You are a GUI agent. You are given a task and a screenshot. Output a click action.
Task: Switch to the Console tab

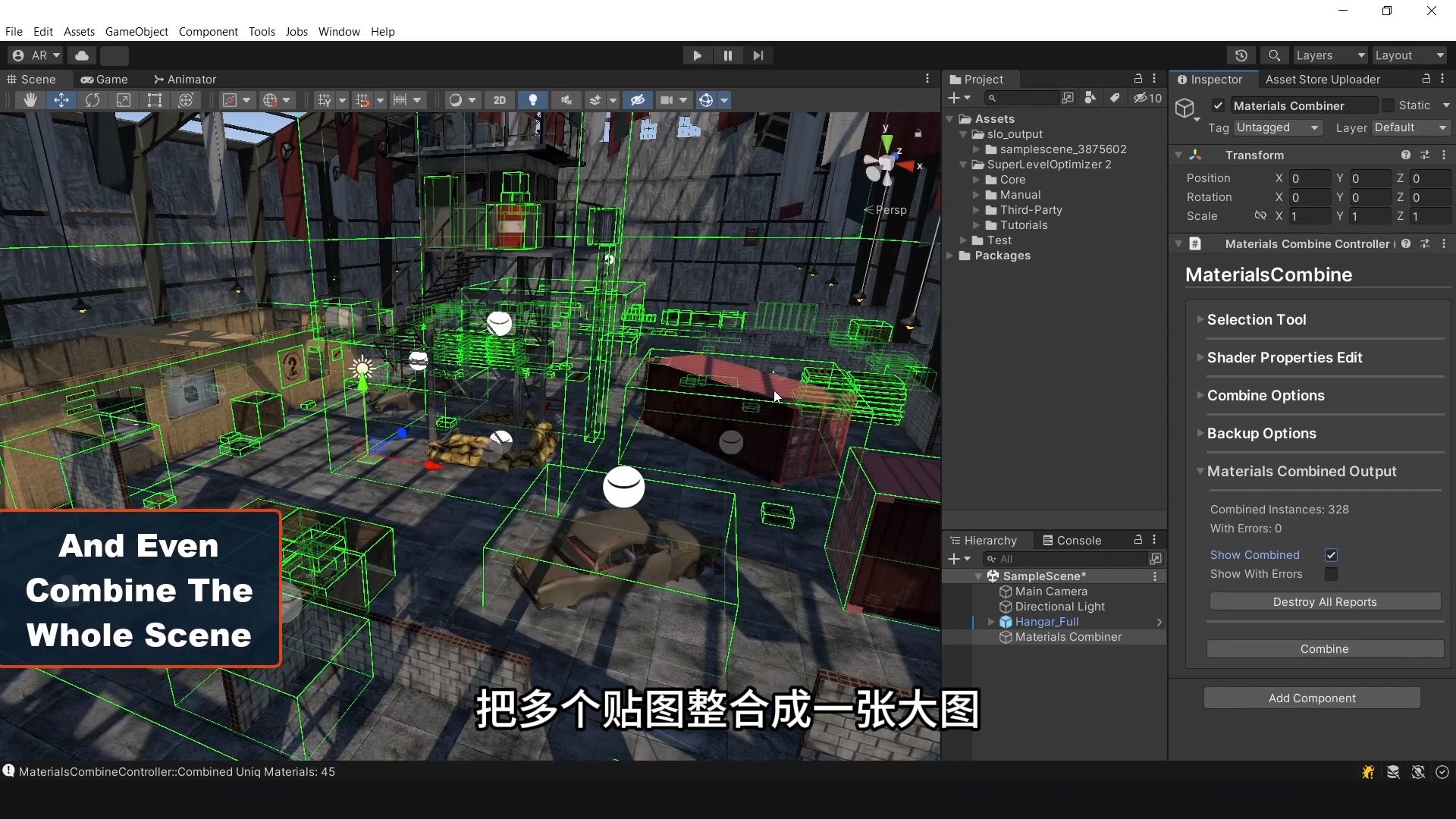point(1072,540)
